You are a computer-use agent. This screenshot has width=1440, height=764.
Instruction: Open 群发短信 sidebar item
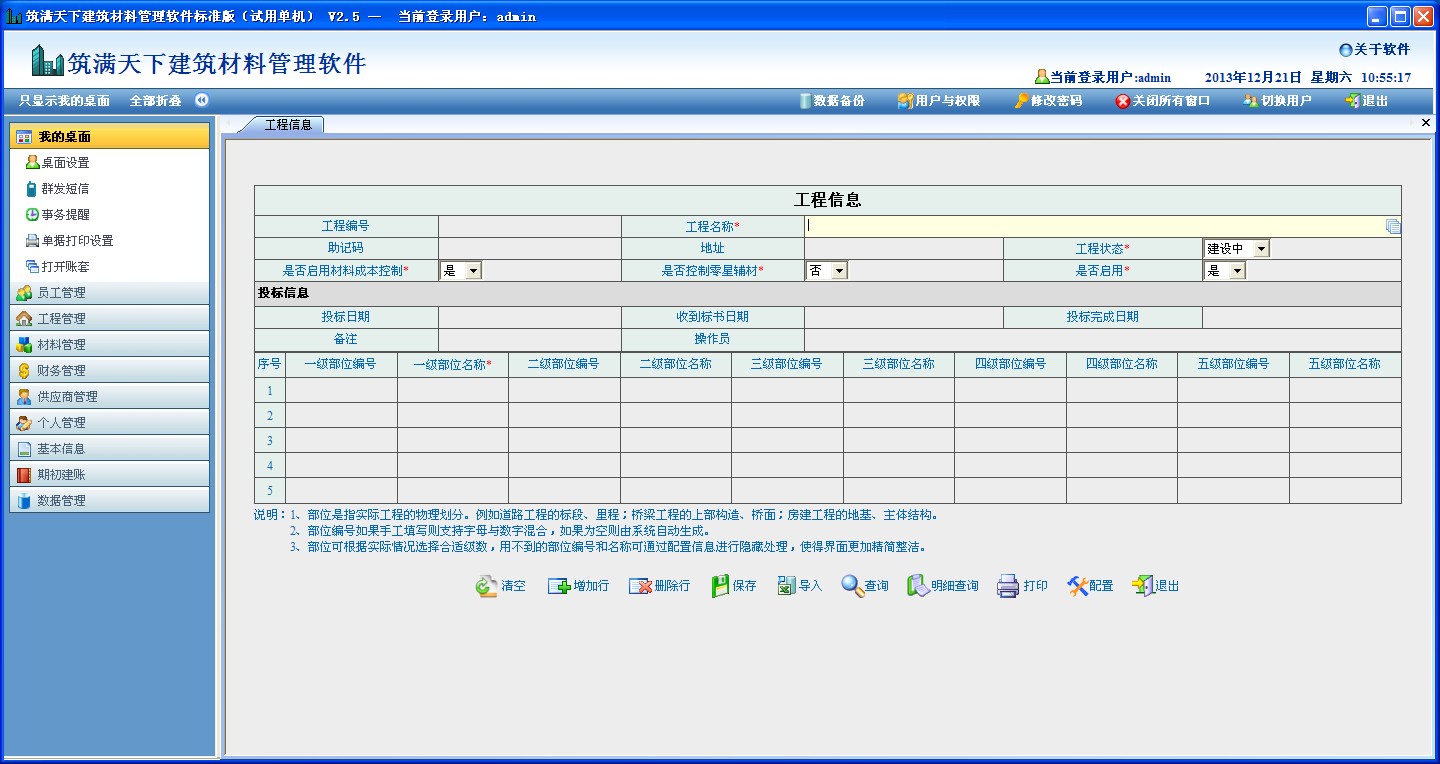[57, 188]
